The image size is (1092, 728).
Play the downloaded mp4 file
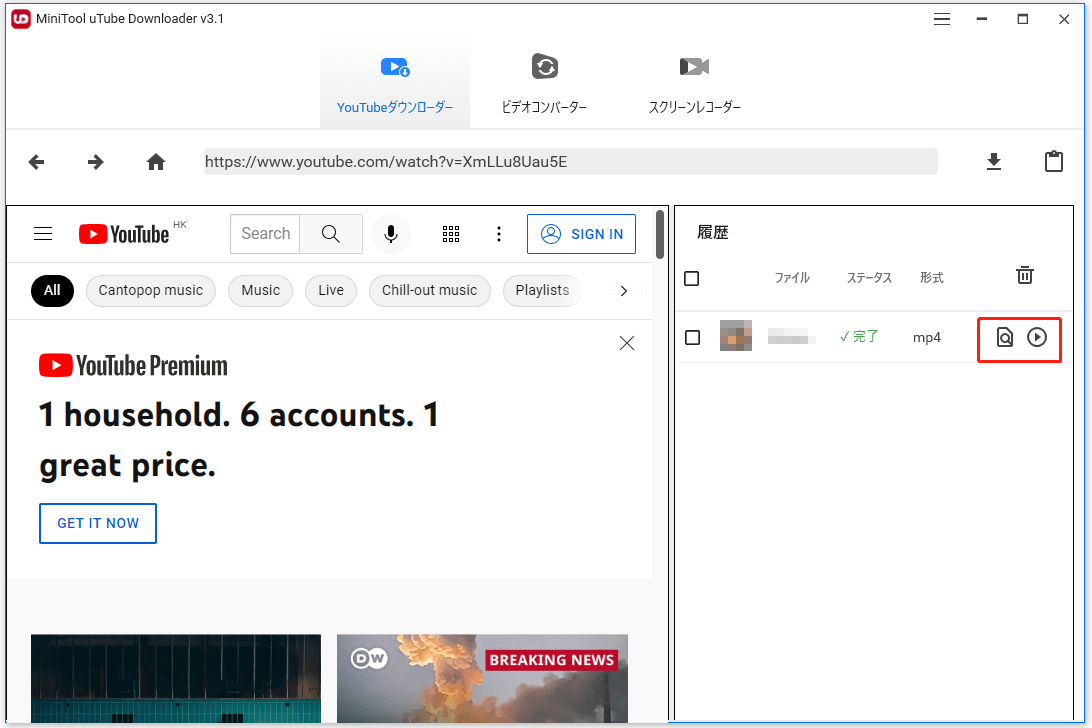click(1037, 337)
